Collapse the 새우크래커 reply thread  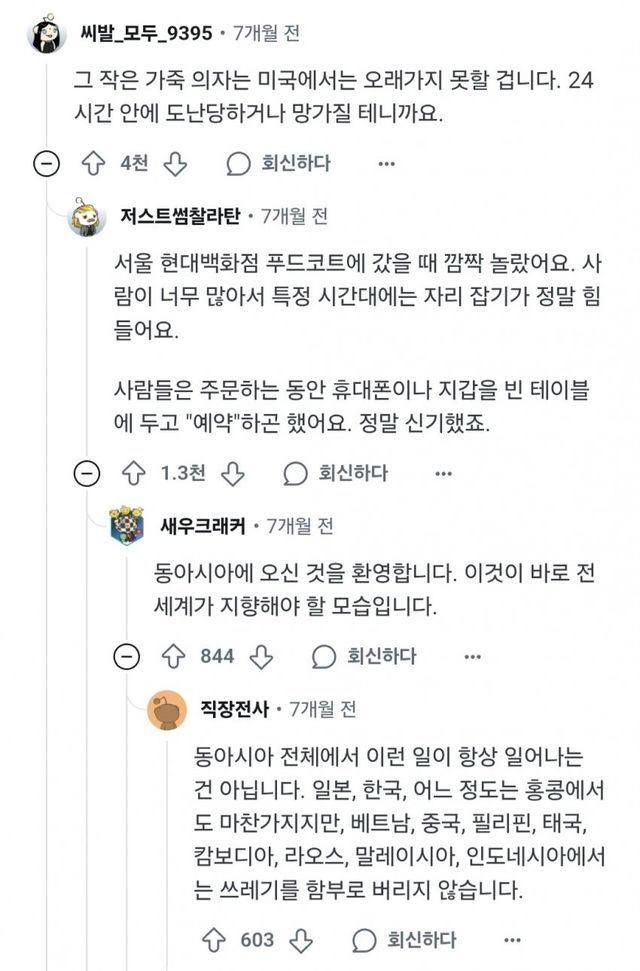[x=127, y=657]
